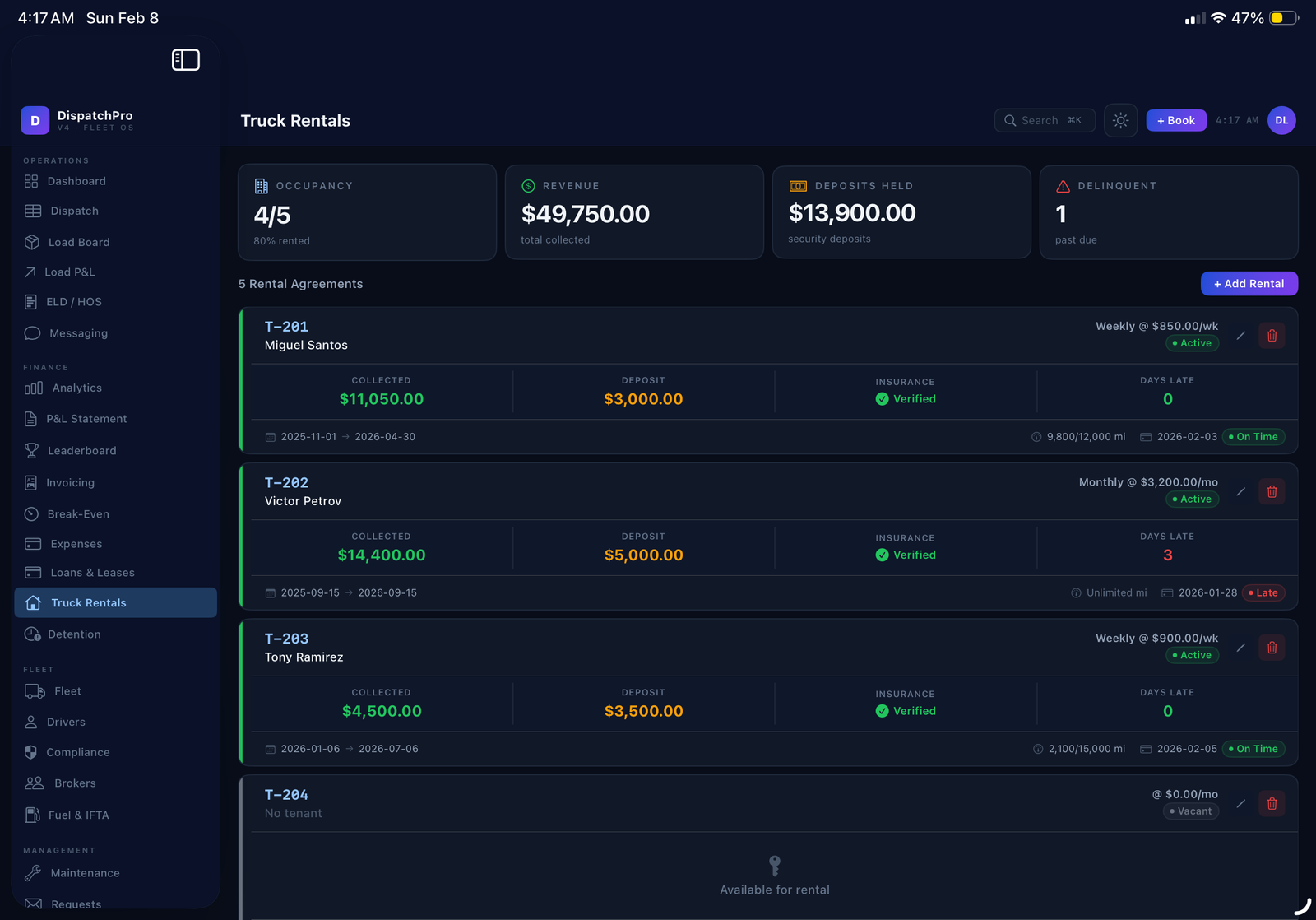Switch light/dark theme with sun icon
1316x920 pixels.
1120,121
